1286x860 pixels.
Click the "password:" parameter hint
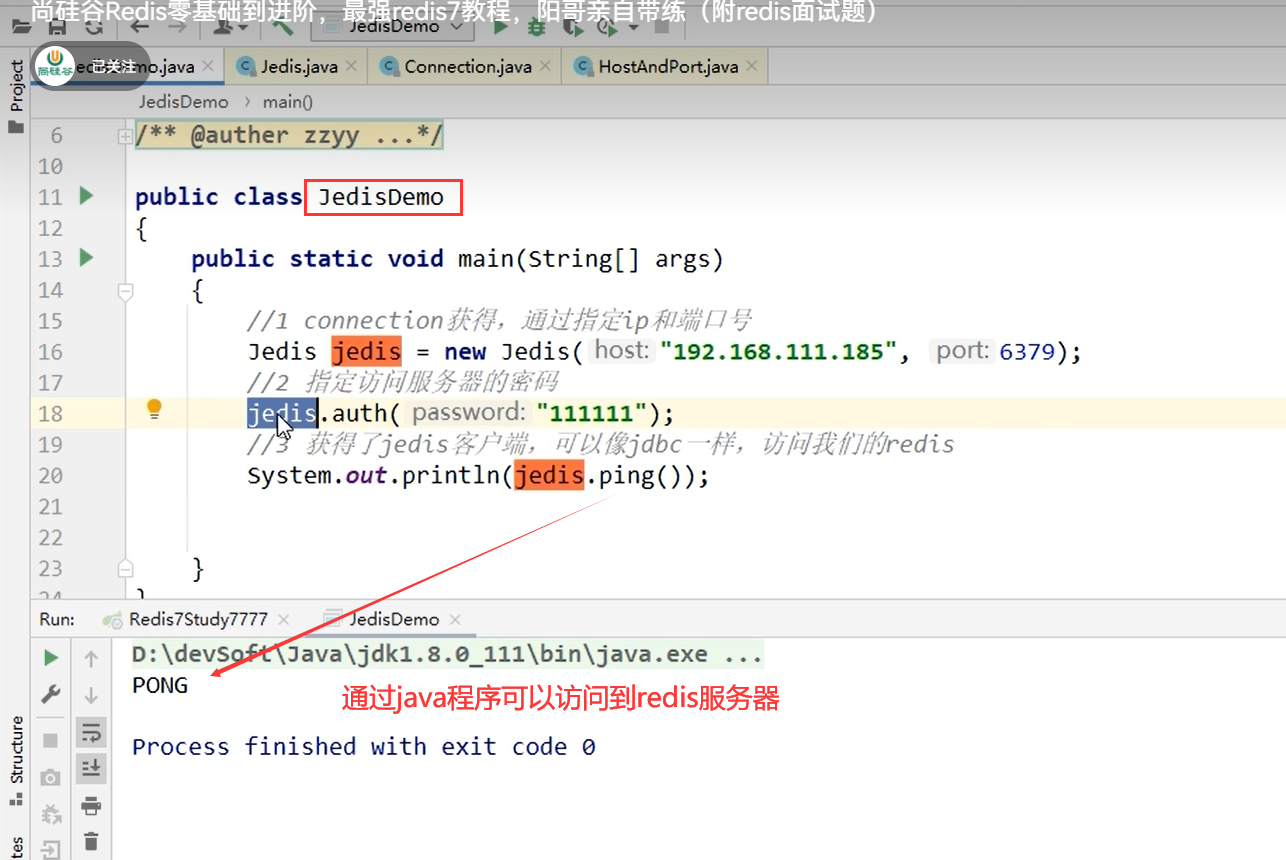468,412
